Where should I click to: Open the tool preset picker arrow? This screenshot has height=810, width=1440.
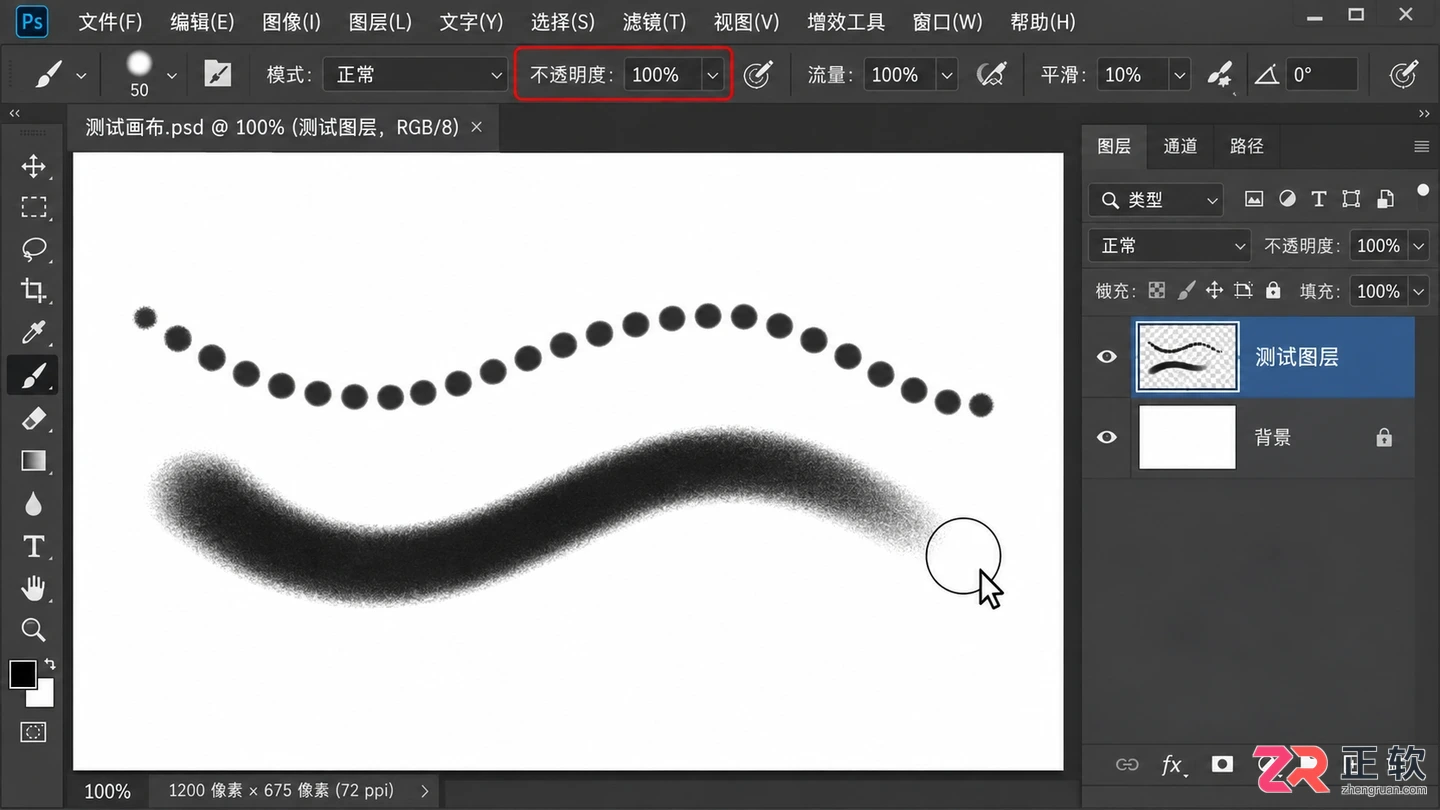tap(81, 75)
